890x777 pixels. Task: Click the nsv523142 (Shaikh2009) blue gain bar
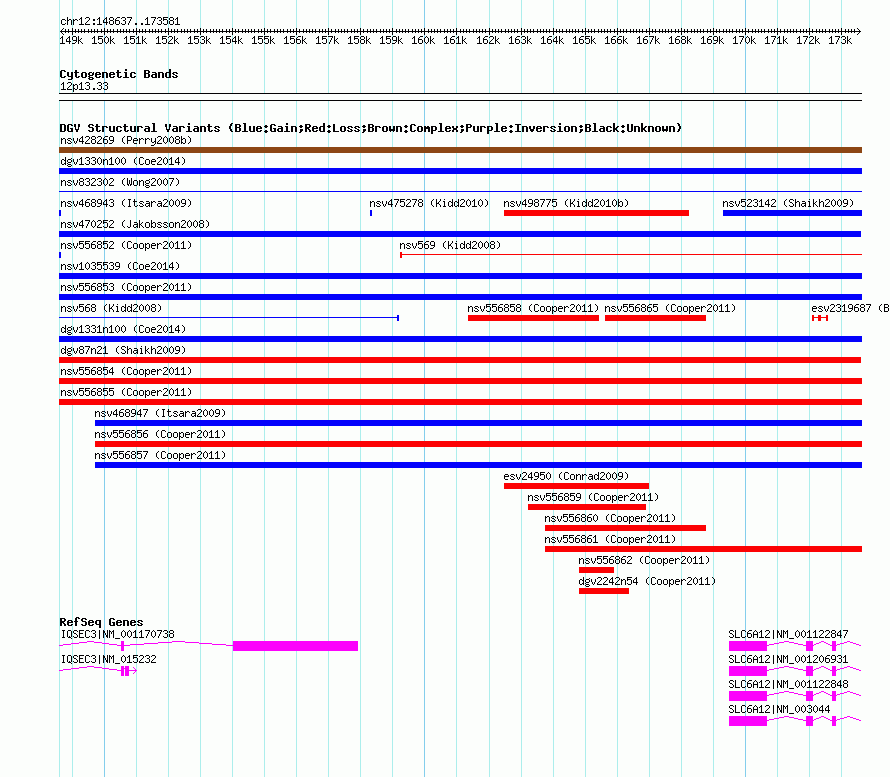tap(792, 213)
